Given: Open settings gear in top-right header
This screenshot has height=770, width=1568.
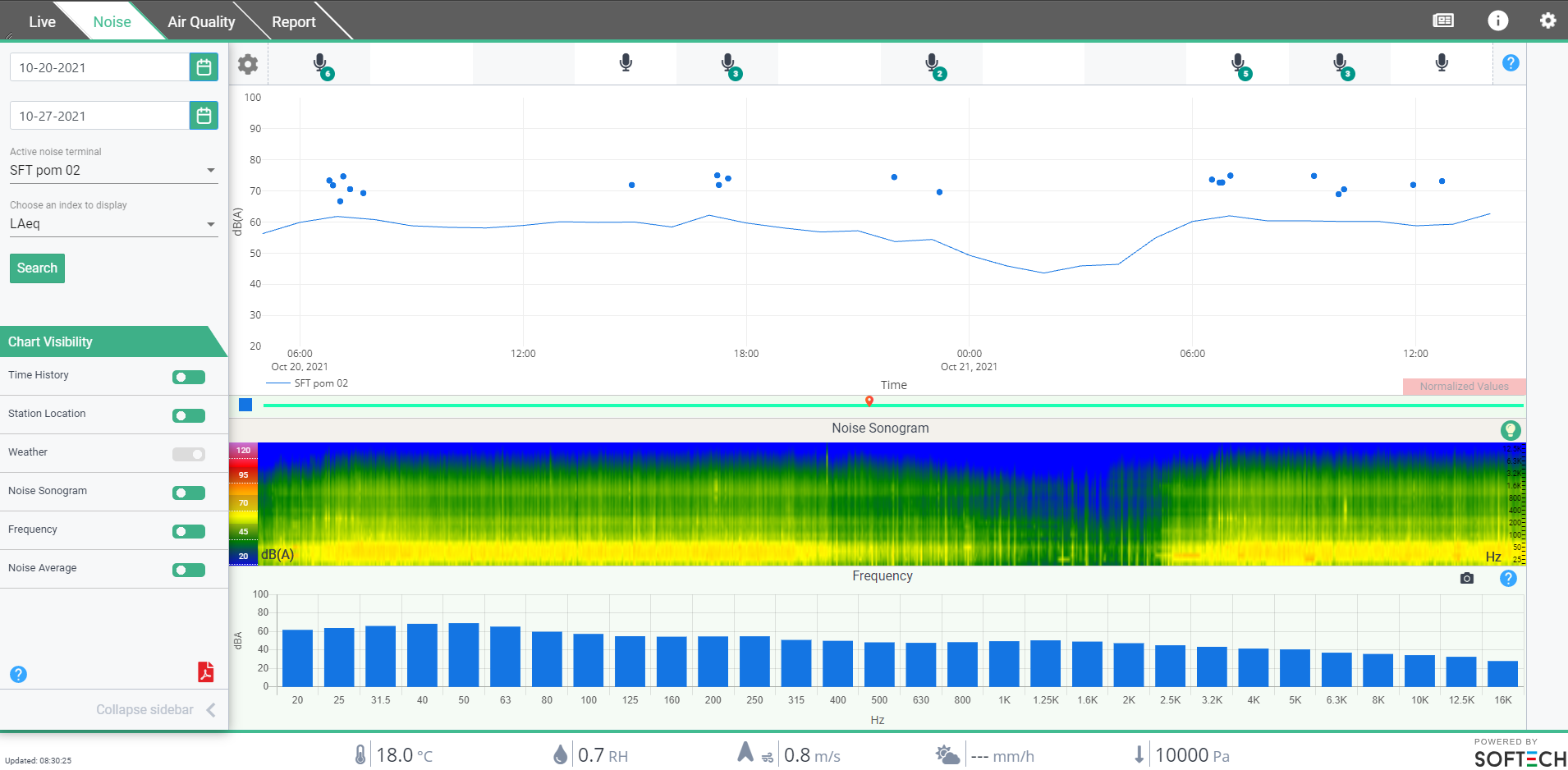Looking at the screenshot, I should click(x=1547, y=21).
